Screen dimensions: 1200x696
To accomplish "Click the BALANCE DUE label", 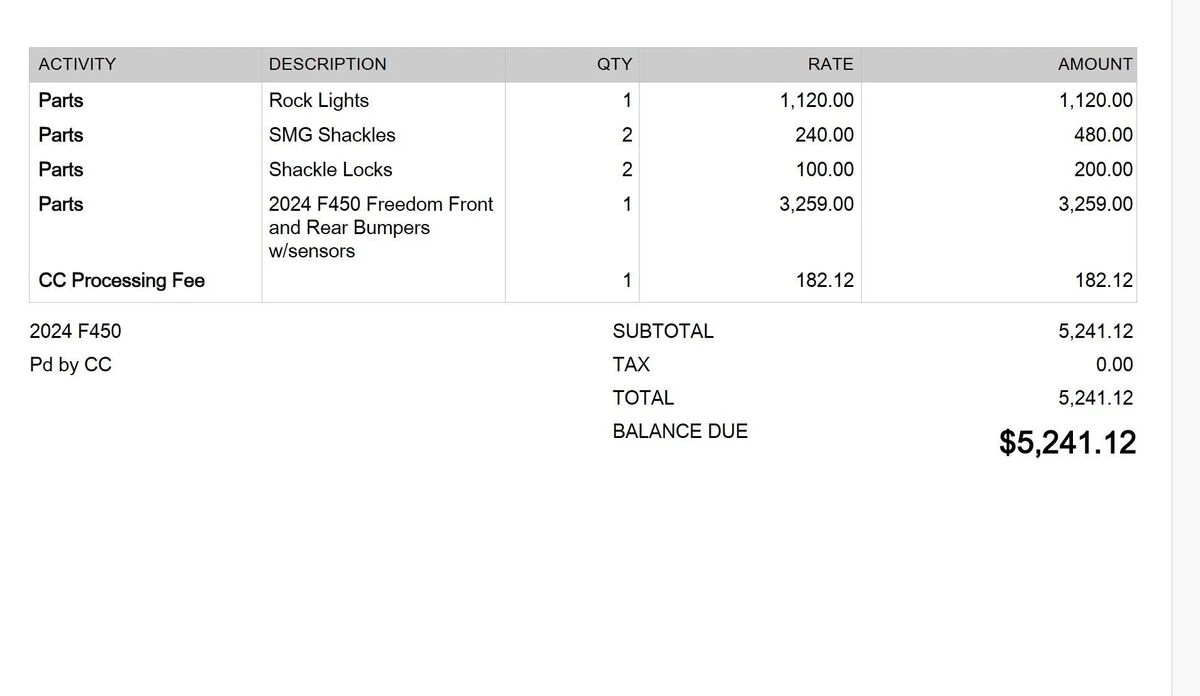I will (680, 431).
